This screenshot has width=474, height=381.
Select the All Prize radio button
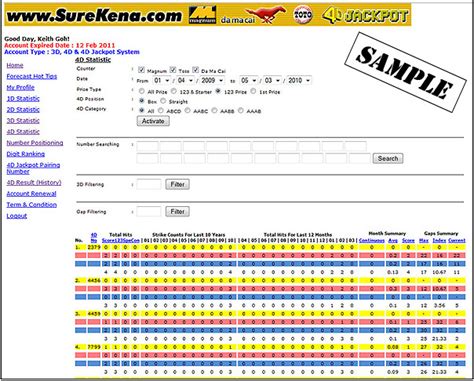pyautogui.click(x=142, y=91)
